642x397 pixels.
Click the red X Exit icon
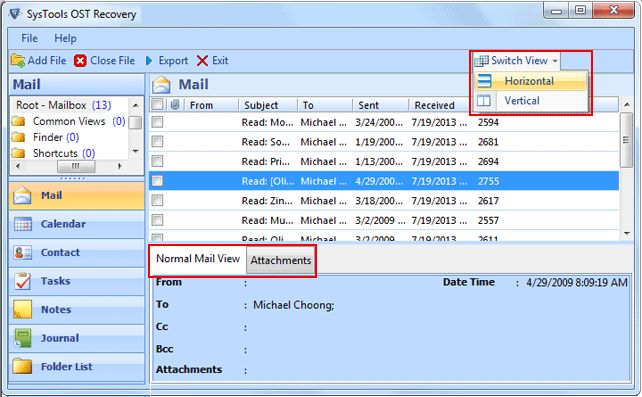tap(202, 61)
